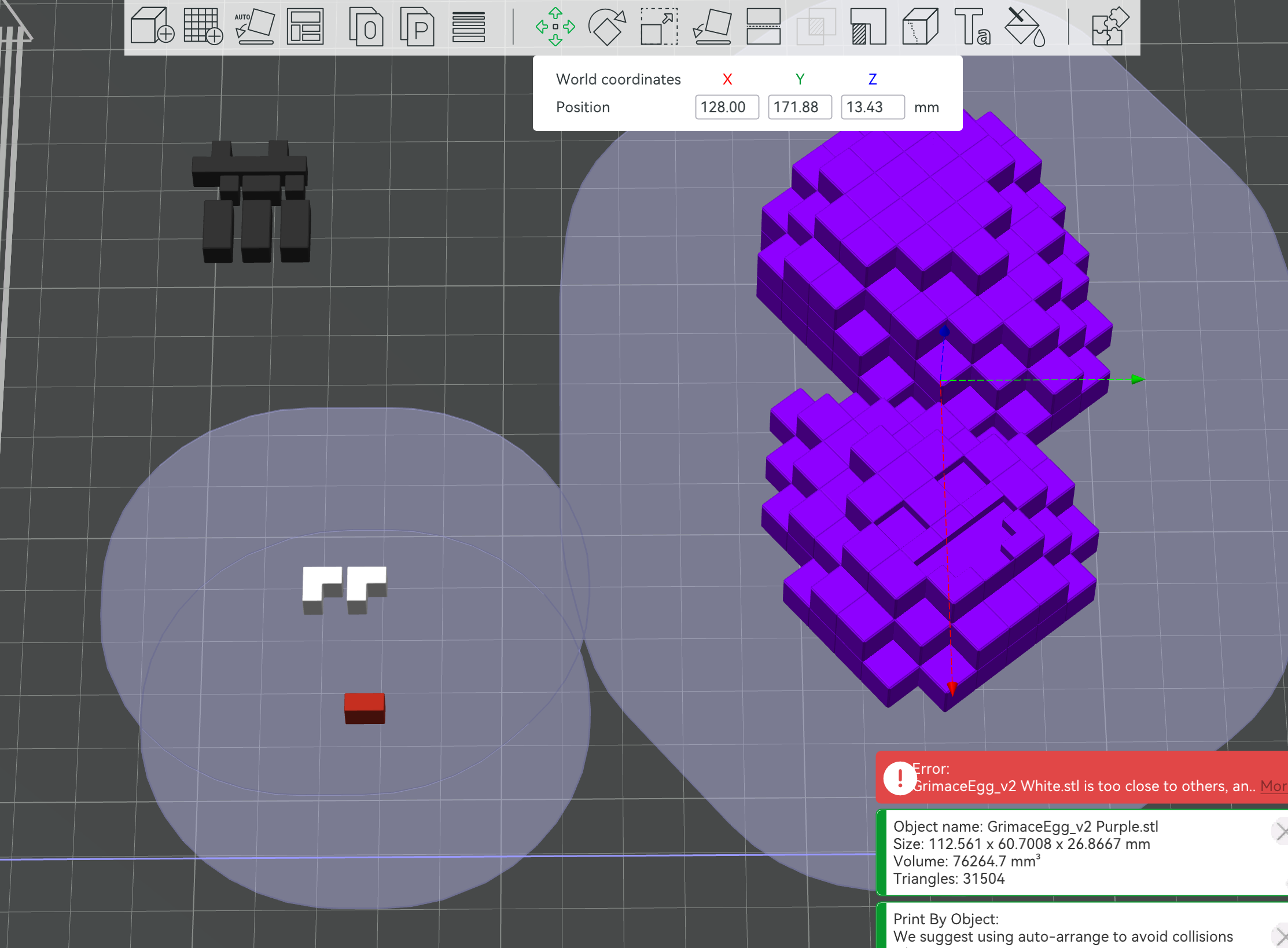This screenshot has width=1288, height=948.
Task: Click the Variable layer height icon
Action: tap(469, 27)
